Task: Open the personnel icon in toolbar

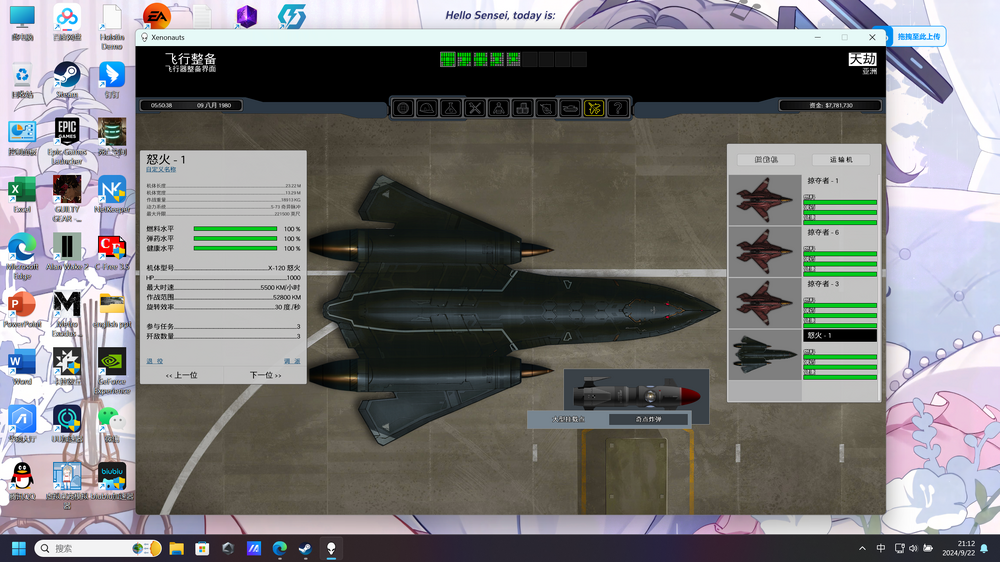Action: pyautogui.click(x=498, y=108)
